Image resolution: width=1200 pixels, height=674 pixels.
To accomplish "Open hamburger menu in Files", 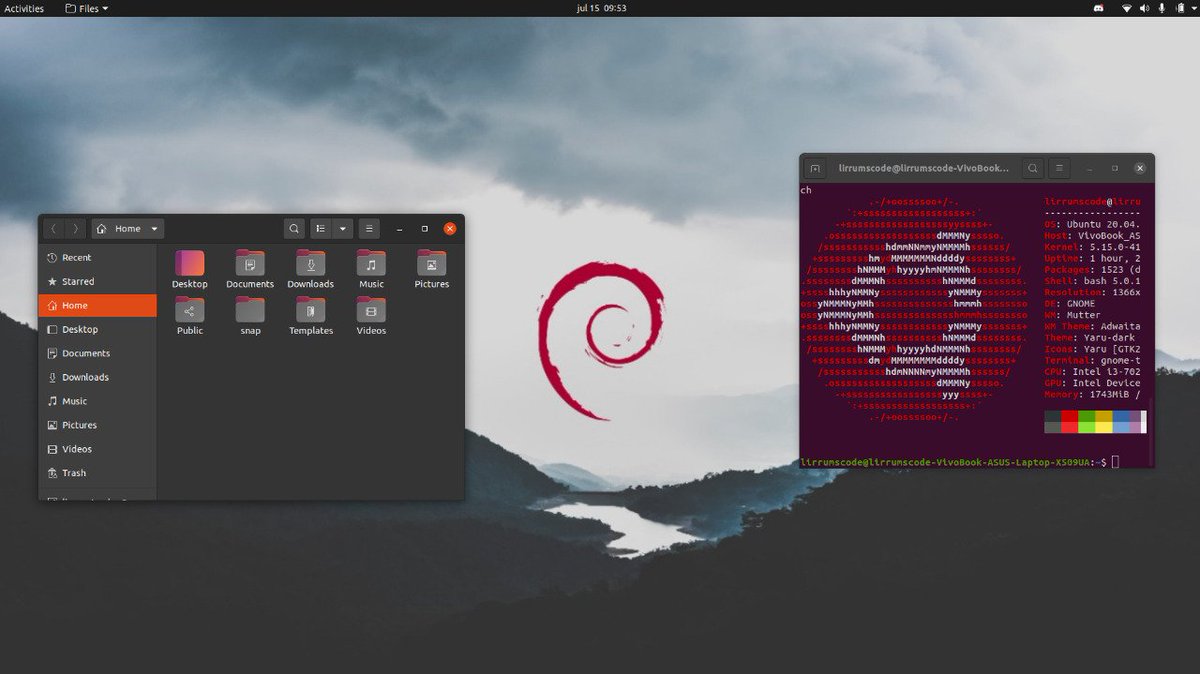I will click(x=369, y=229).
